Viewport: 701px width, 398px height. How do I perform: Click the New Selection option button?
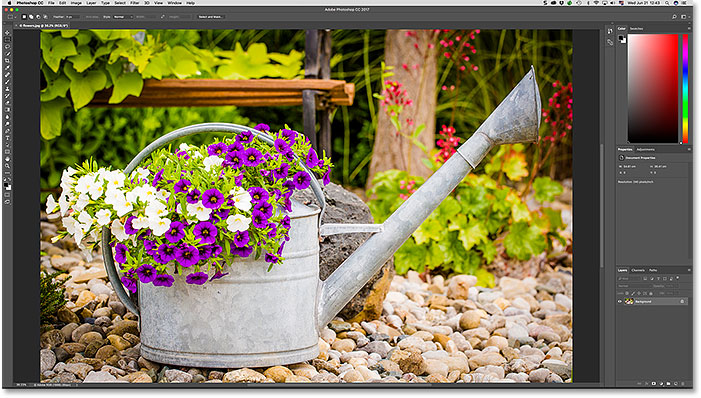pyautogui.click(x=24, y=17)
